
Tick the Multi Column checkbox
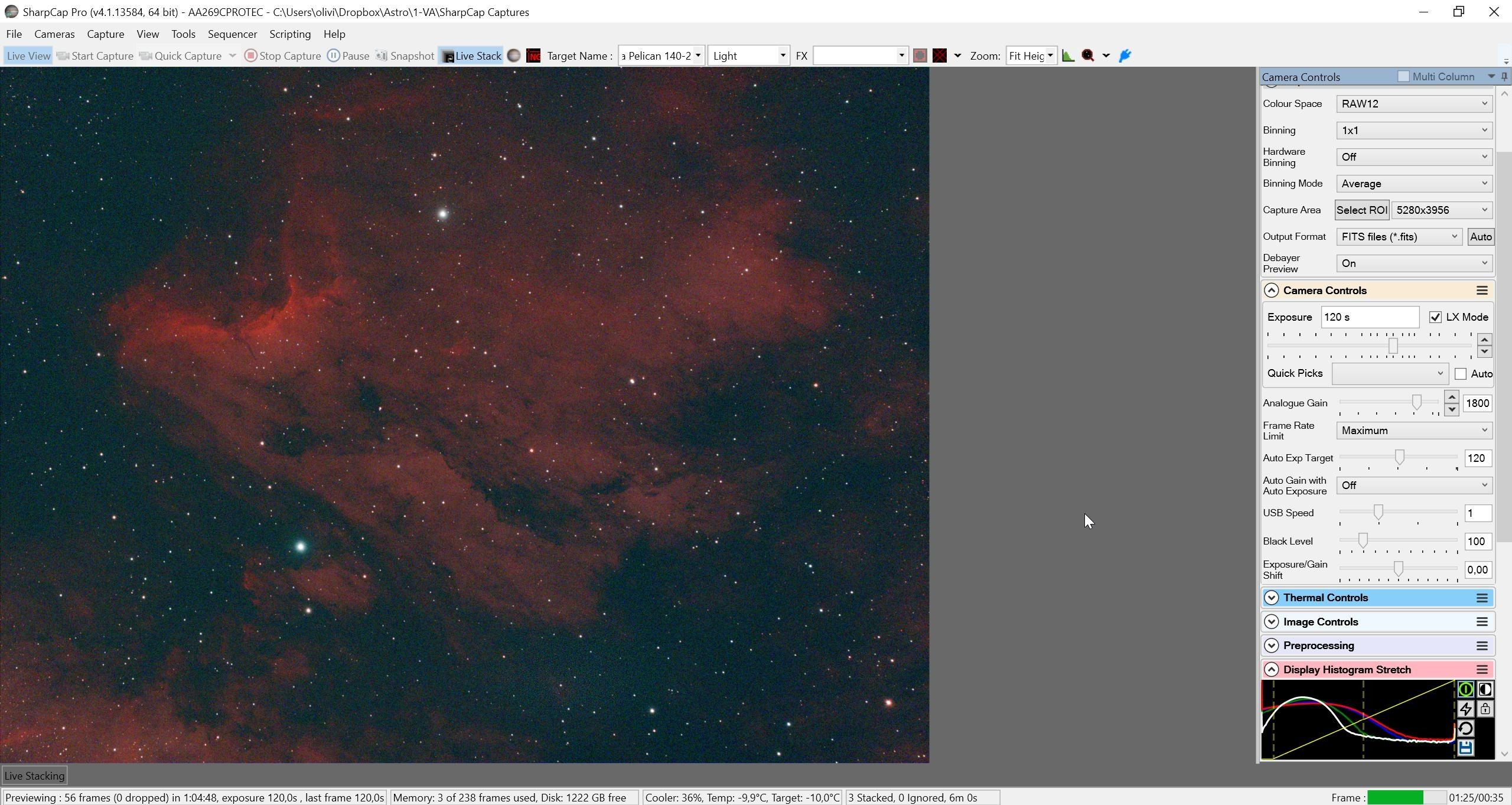[1403, 76]
